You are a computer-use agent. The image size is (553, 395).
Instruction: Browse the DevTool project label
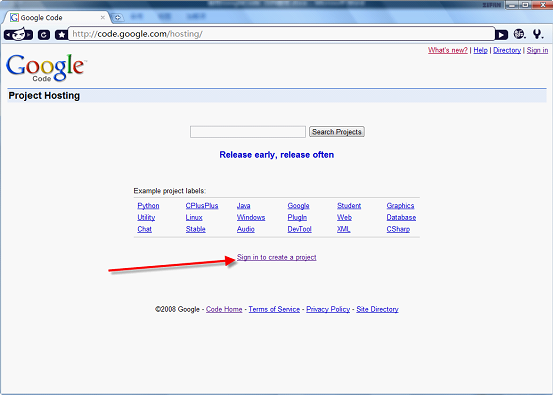pyautogui.click(x=299, y=229)
